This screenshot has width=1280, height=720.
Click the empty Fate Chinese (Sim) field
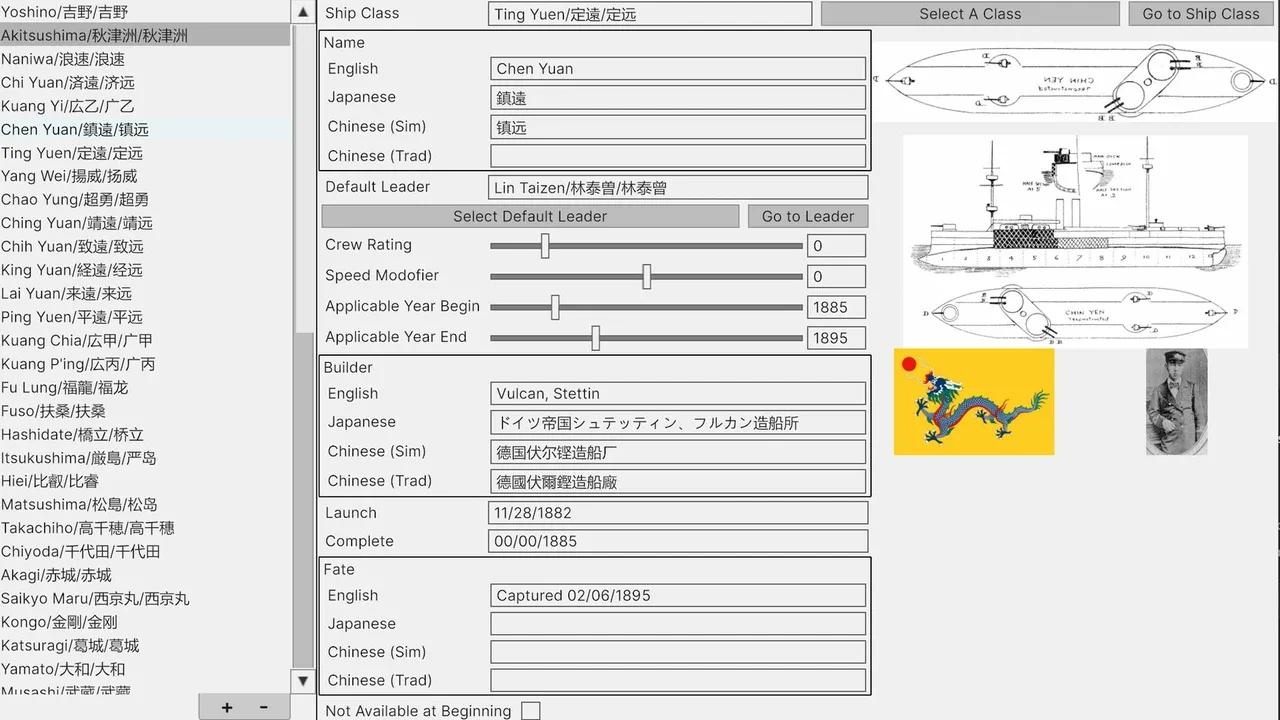tap(678, 652)
